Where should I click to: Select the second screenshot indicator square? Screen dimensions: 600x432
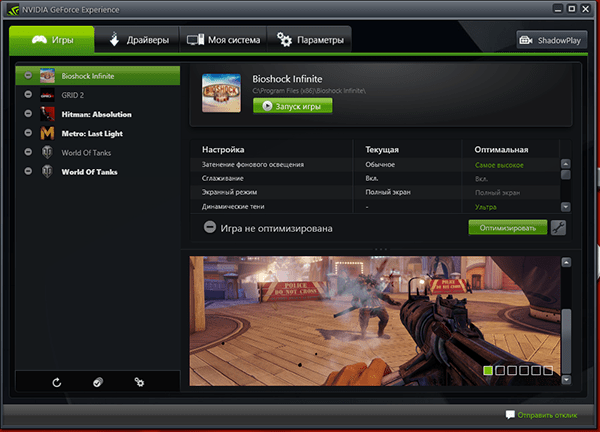click(500, 370)
